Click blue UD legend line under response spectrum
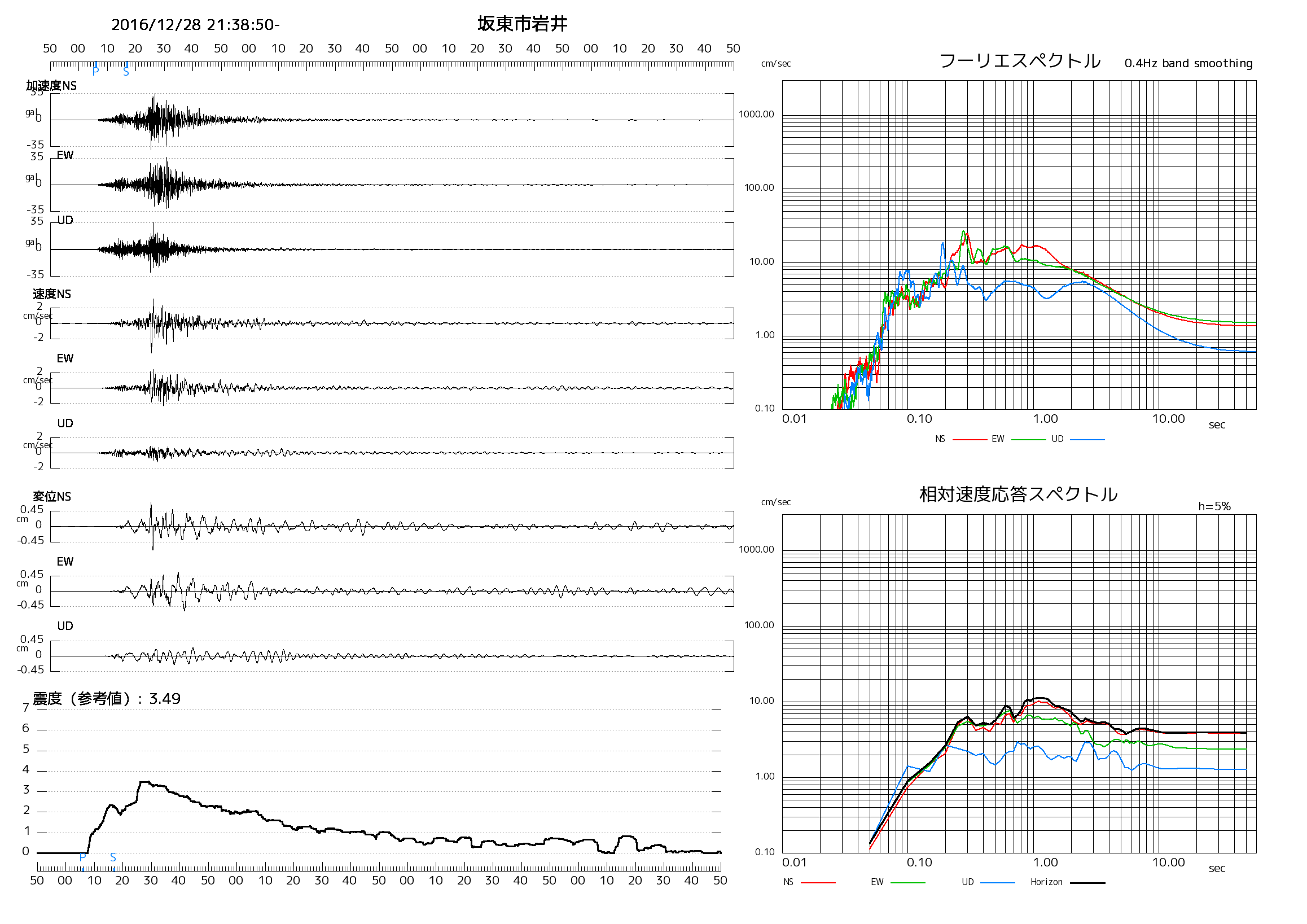The image size is (1307, 924). coord(997,882)
